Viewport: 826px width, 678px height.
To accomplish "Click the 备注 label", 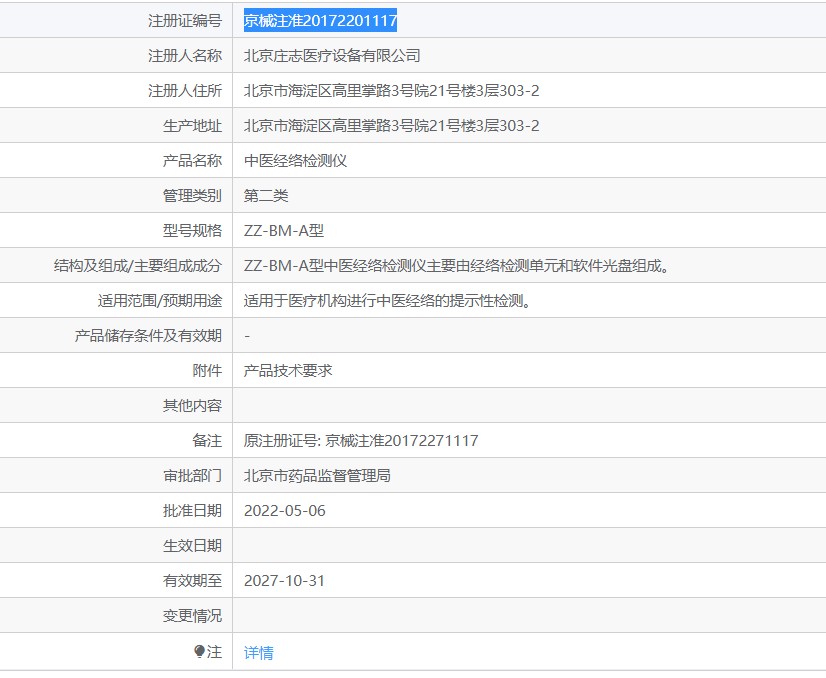I will coord(207,440).
